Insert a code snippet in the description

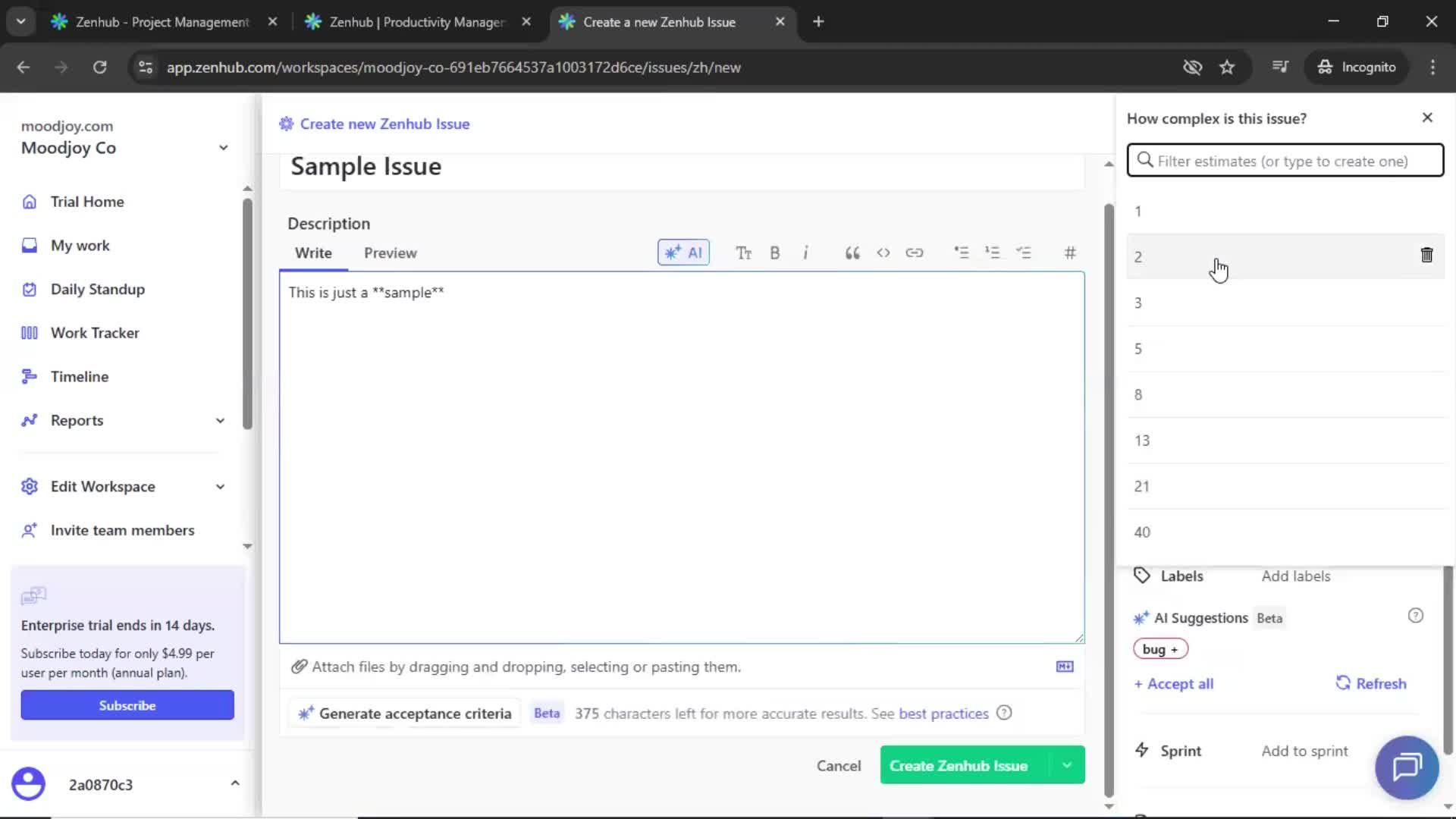pyautogui.click(x=883, y=253)
